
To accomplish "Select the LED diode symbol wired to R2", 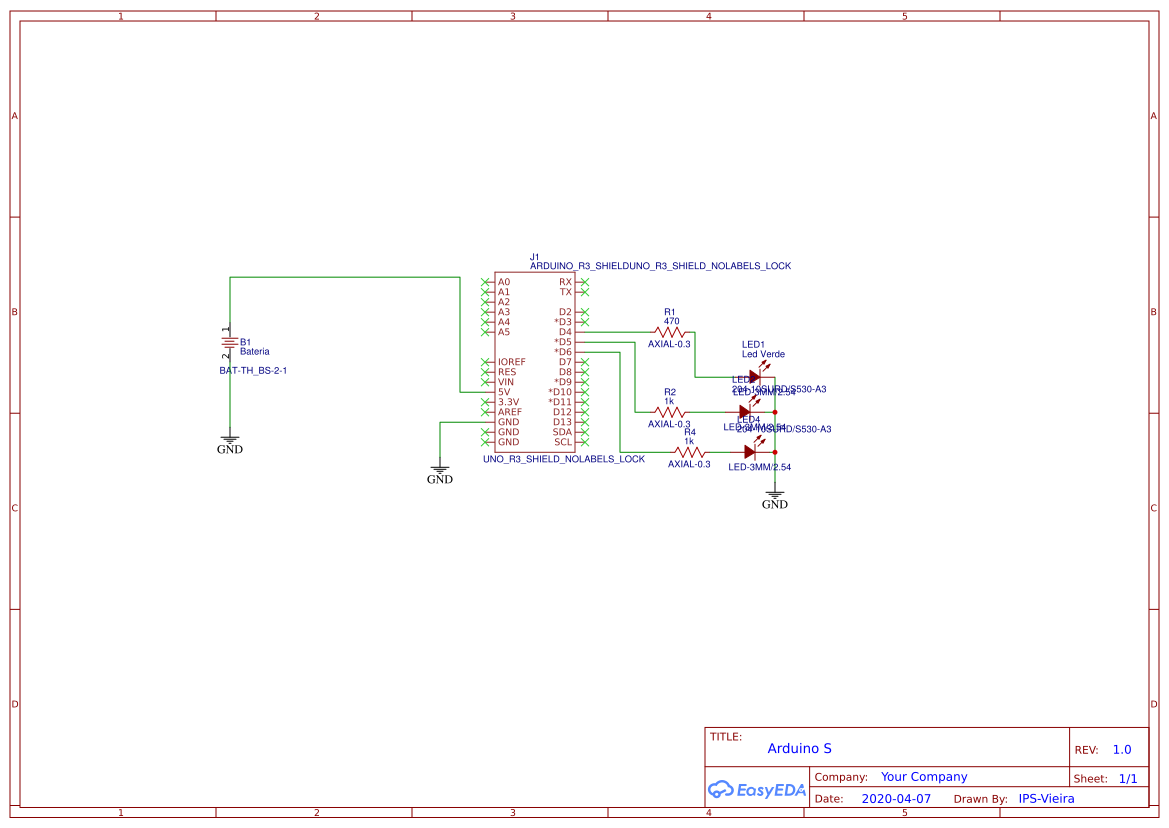I will pos(747,410).
